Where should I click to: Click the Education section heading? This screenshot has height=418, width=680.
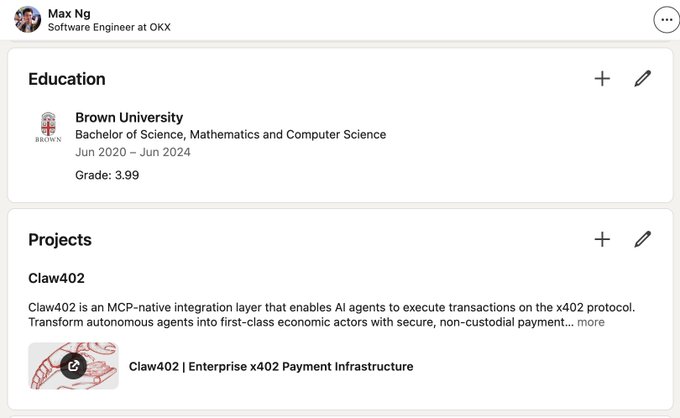click(67, 79)
